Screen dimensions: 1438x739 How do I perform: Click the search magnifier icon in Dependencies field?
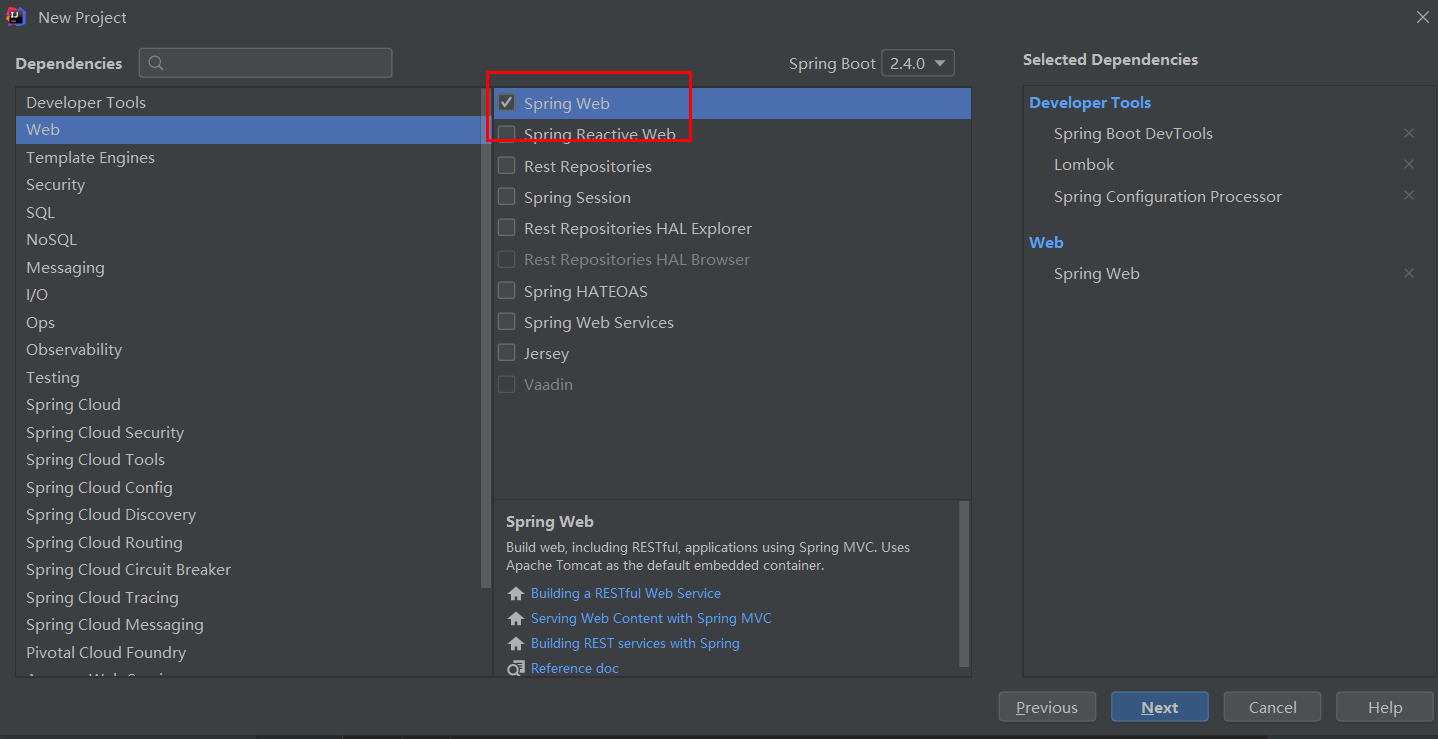pyautogui.click(x=156, y=63)
